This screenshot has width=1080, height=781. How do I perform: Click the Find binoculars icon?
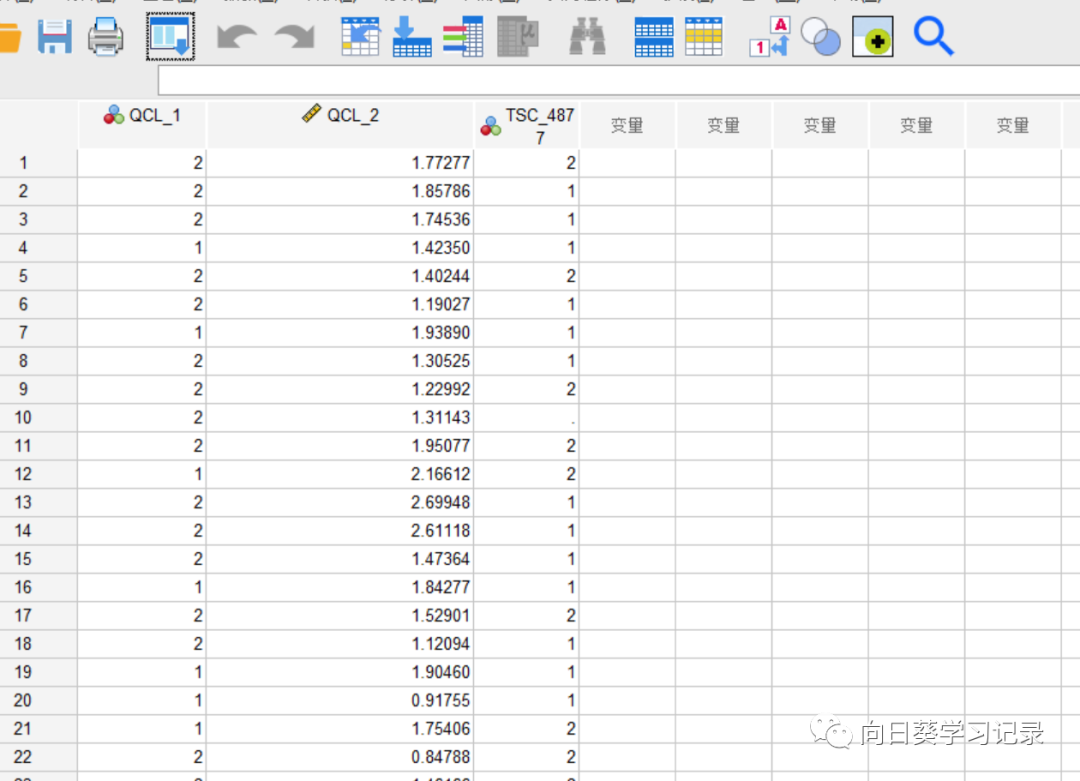588,37
